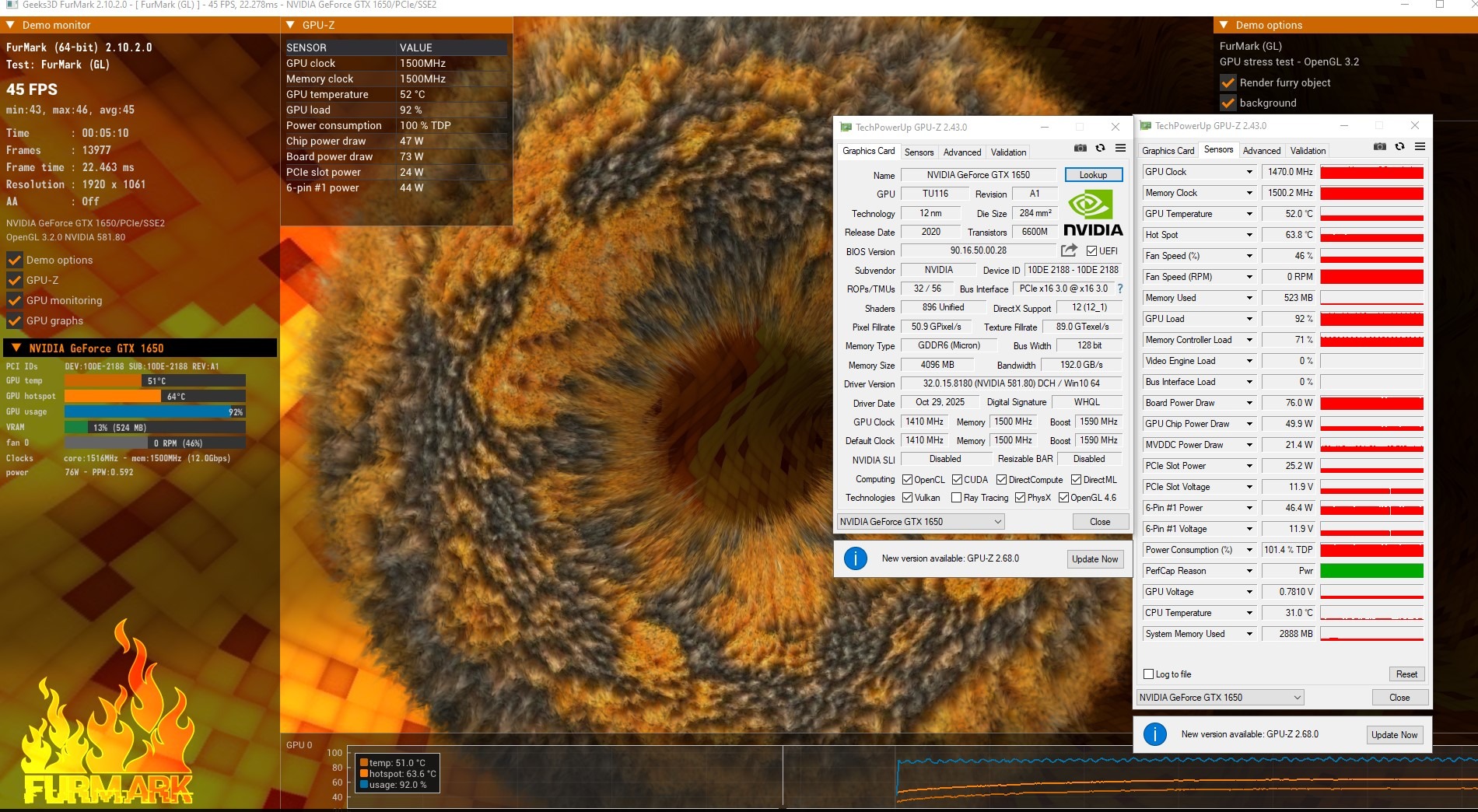The height and width of the screenshot is (812, 1478).
Task: Open the CPU Temperature sensor dropdown
Action: click(1249, 613)
